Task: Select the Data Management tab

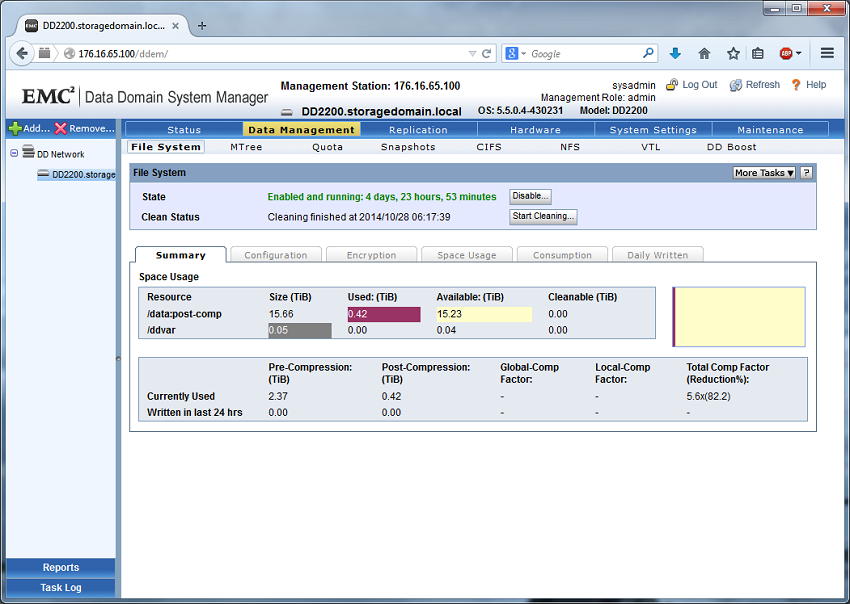Action: (x=301, y=130)
